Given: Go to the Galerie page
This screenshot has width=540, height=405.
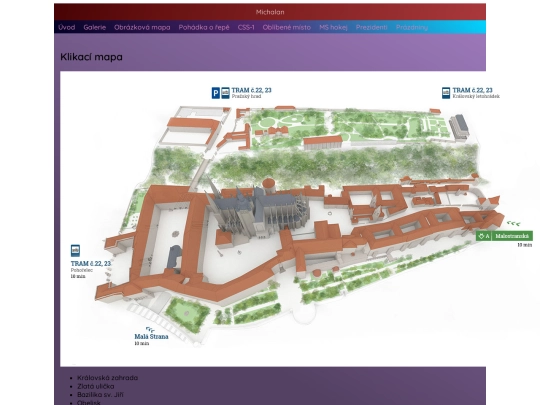Looking at the screenshot, I should coord(94,28).
